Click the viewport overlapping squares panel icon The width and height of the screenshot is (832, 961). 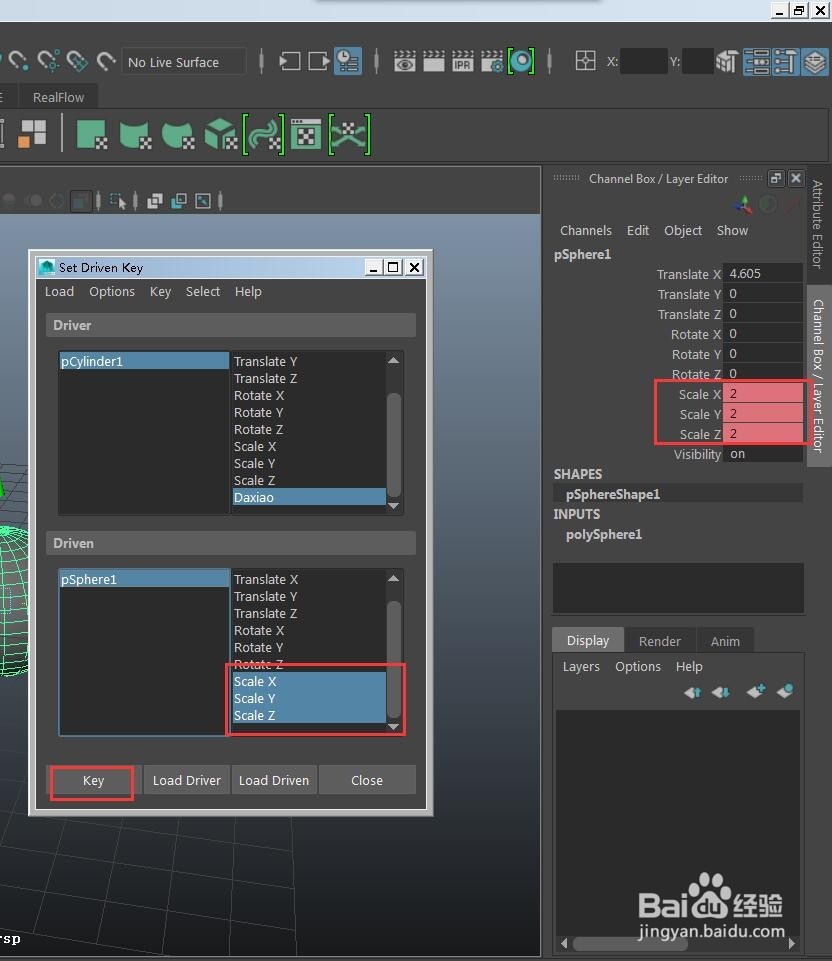point(155,200)
